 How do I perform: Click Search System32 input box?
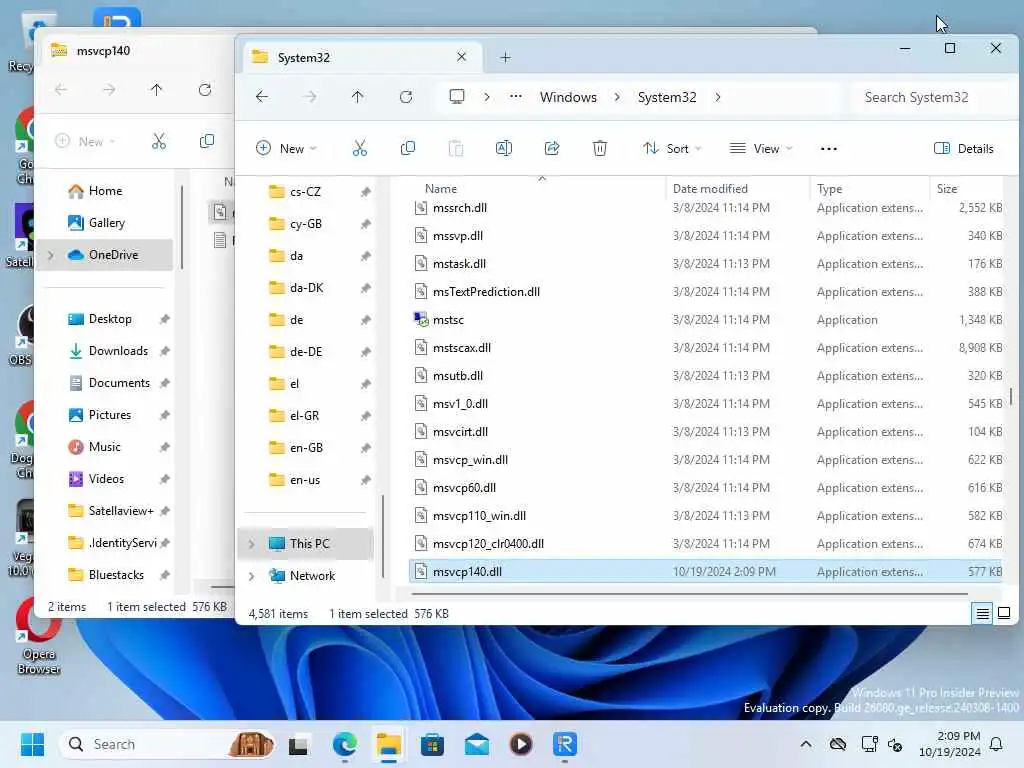click(x=934, y=97)
